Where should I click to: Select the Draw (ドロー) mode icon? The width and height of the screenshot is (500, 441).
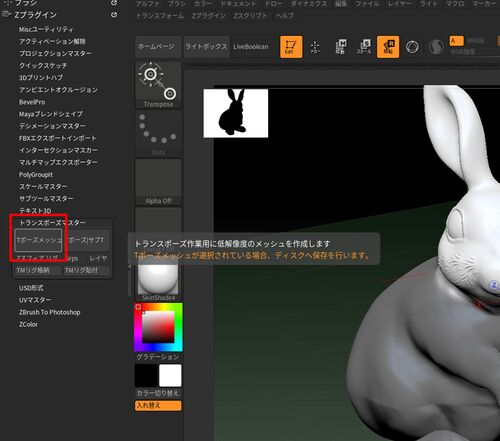click(315, 47)
